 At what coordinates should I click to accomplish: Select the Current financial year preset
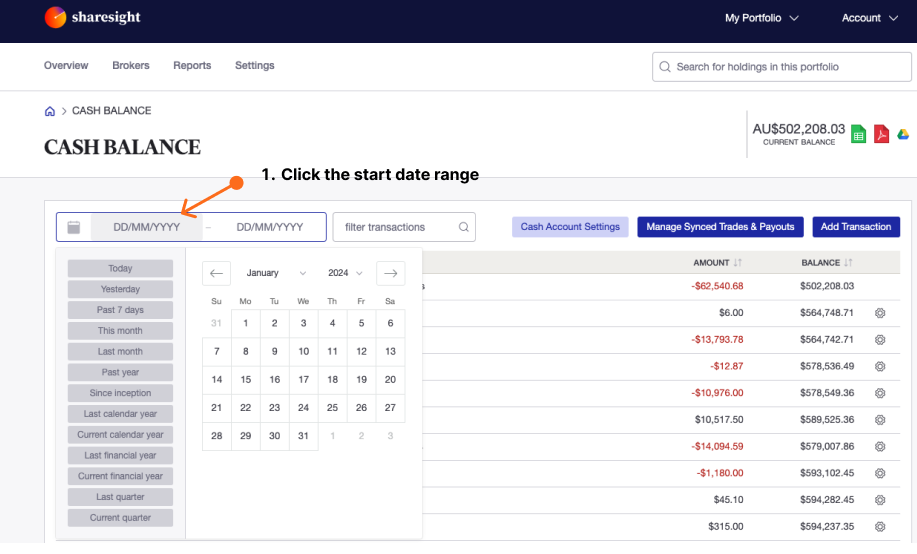point(120,476)
